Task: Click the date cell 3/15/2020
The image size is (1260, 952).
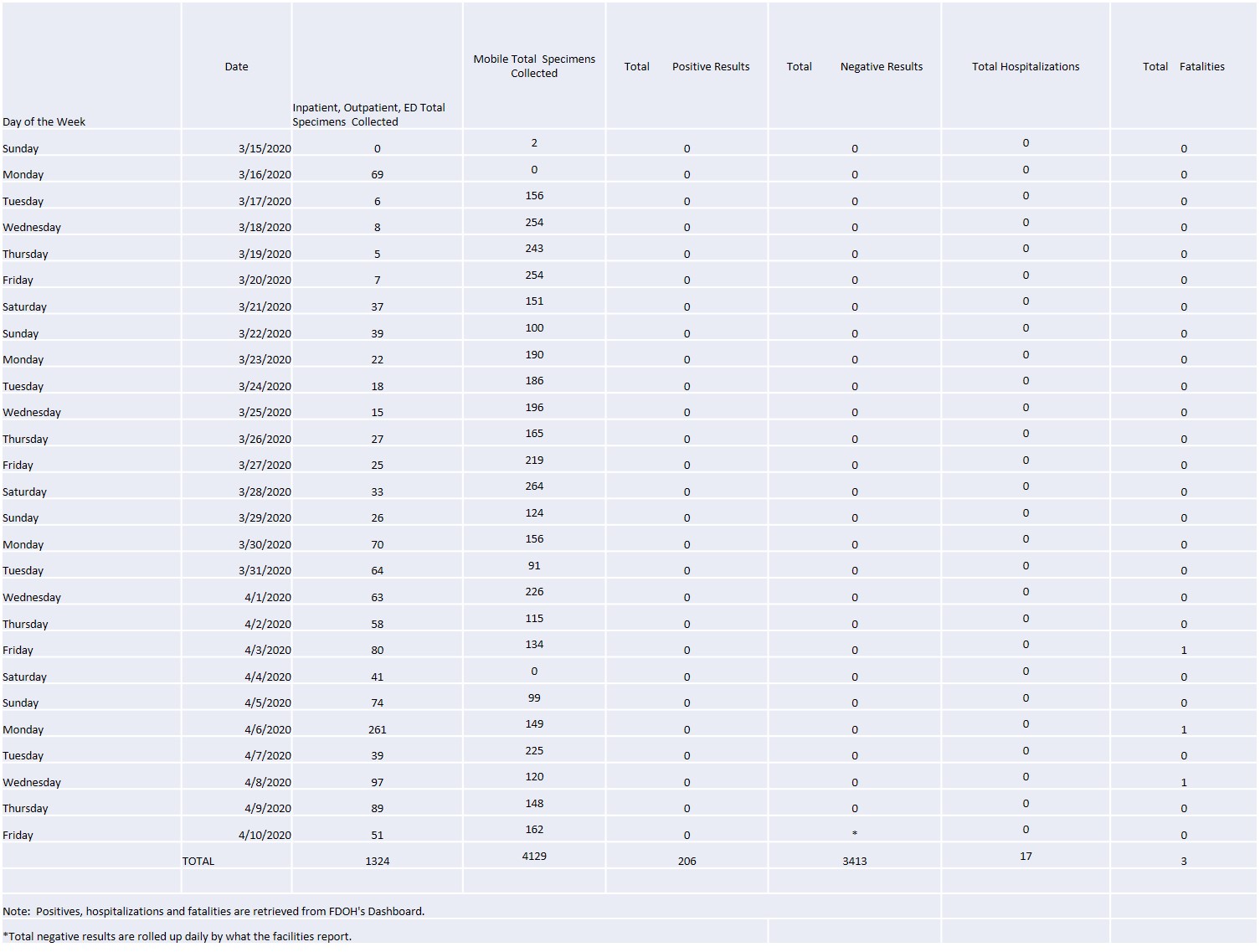Action: coord(265,148)
